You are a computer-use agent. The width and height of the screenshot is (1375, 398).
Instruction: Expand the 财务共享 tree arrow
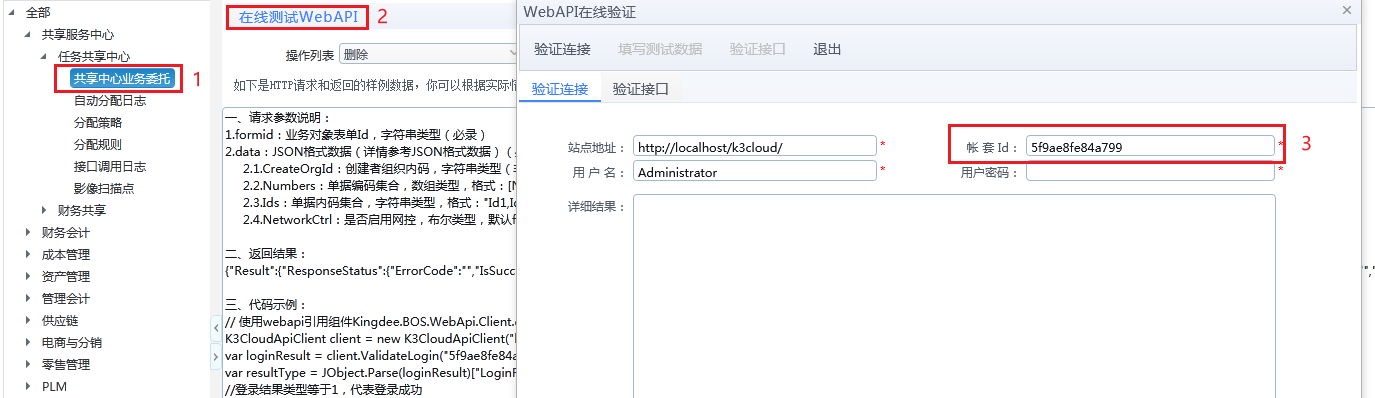45,210
